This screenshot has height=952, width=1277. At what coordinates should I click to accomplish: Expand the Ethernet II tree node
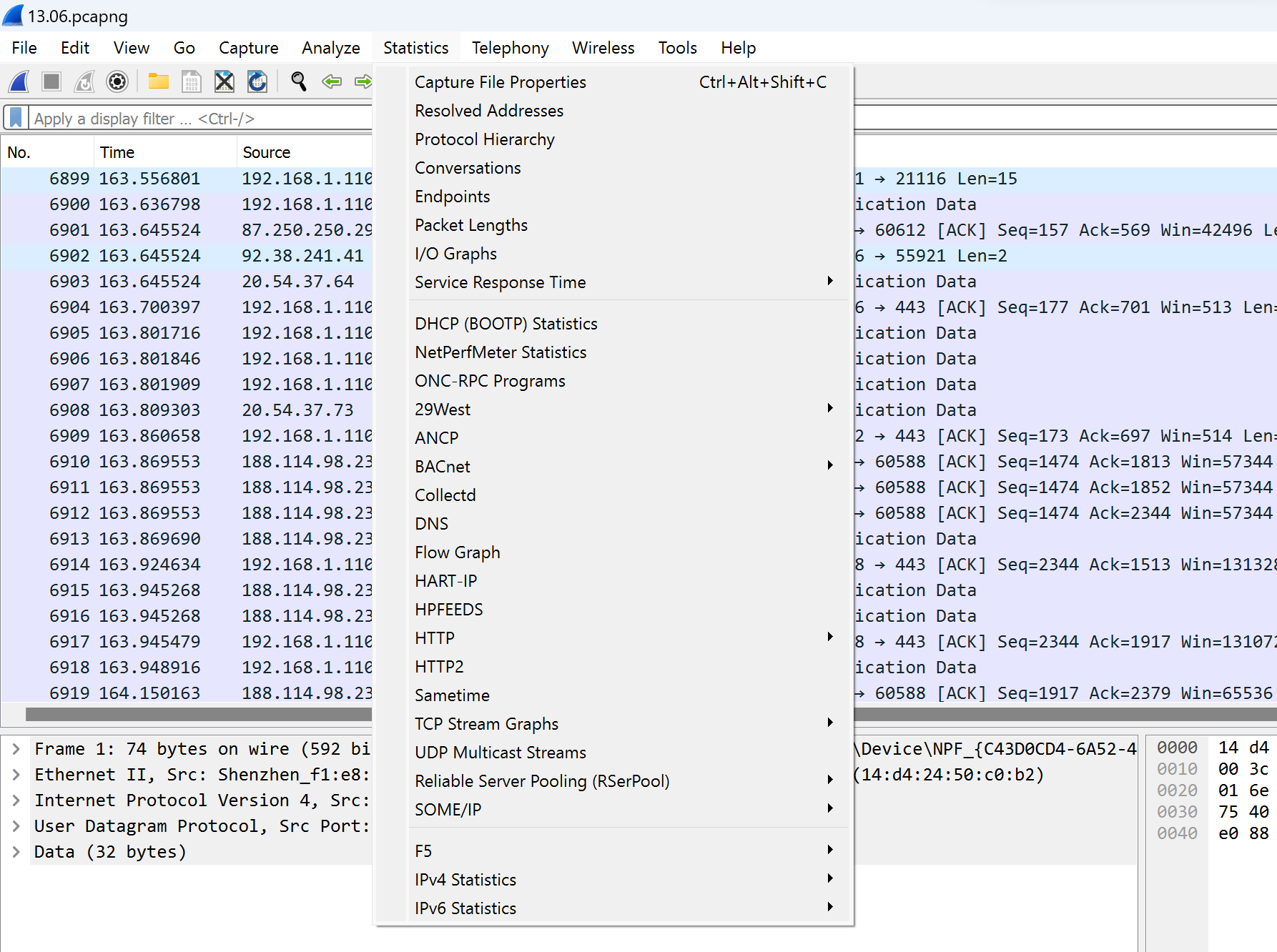pos(16,775)
